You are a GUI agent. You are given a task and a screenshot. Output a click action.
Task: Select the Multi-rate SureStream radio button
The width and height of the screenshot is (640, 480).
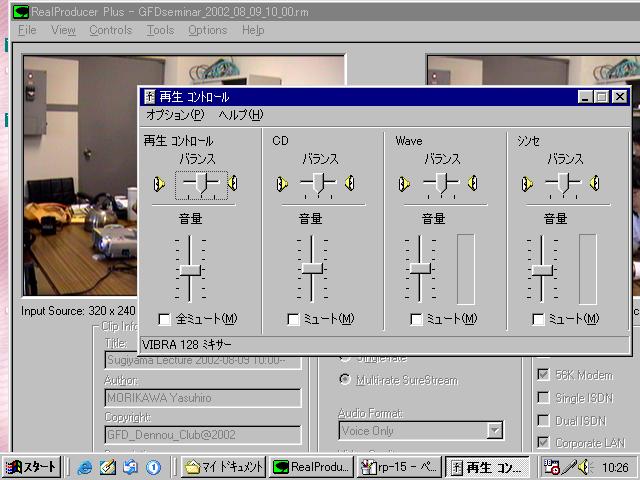(x=345, y=380)
